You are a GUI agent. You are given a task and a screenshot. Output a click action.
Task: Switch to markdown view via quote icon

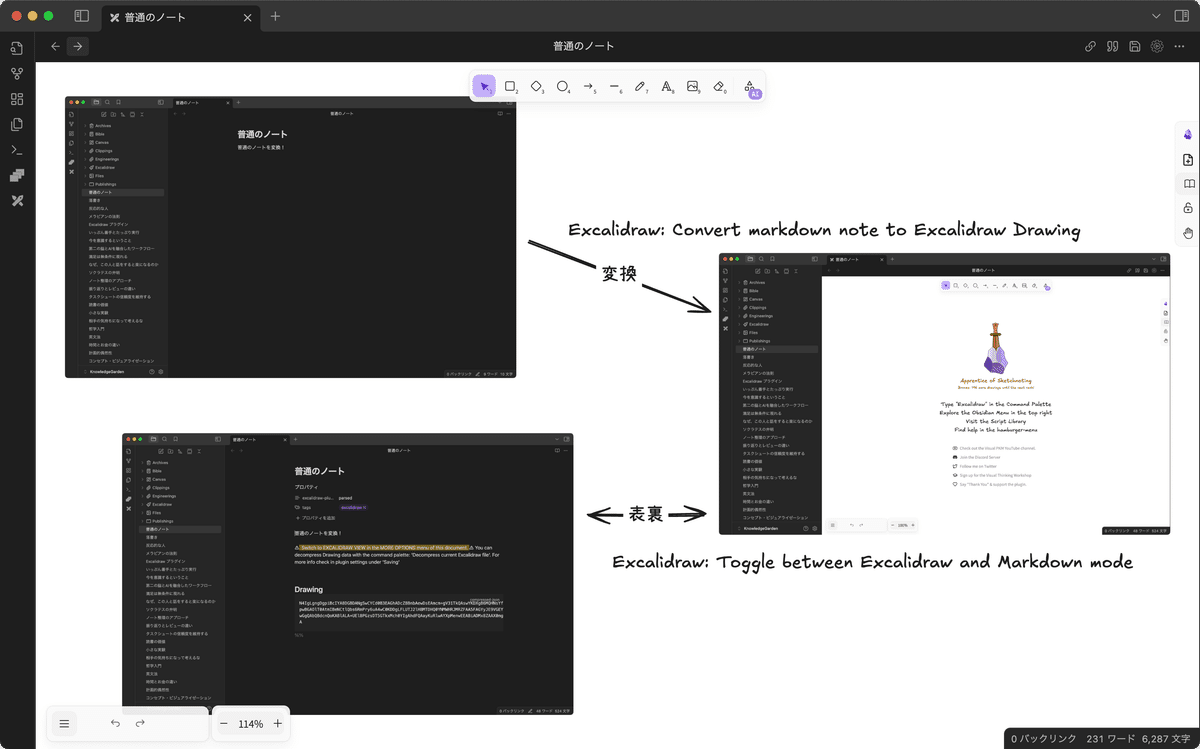point(1113,46)
